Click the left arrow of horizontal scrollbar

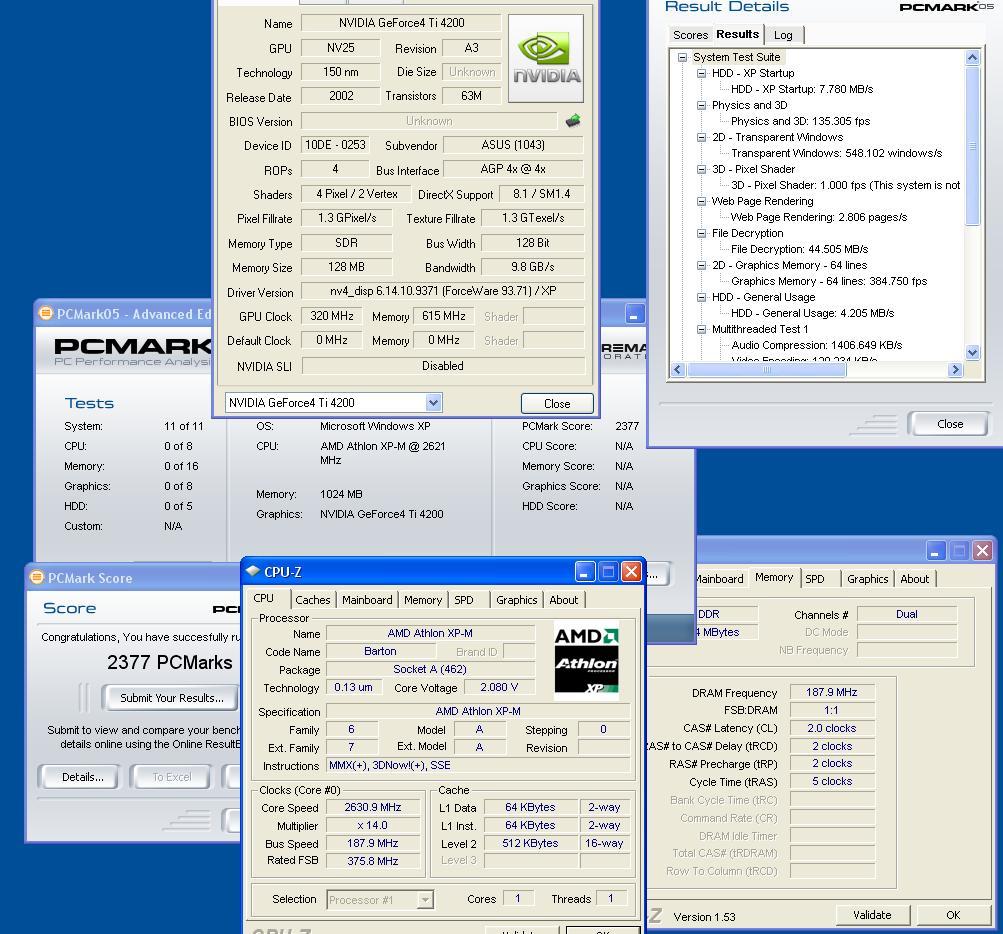678,369
